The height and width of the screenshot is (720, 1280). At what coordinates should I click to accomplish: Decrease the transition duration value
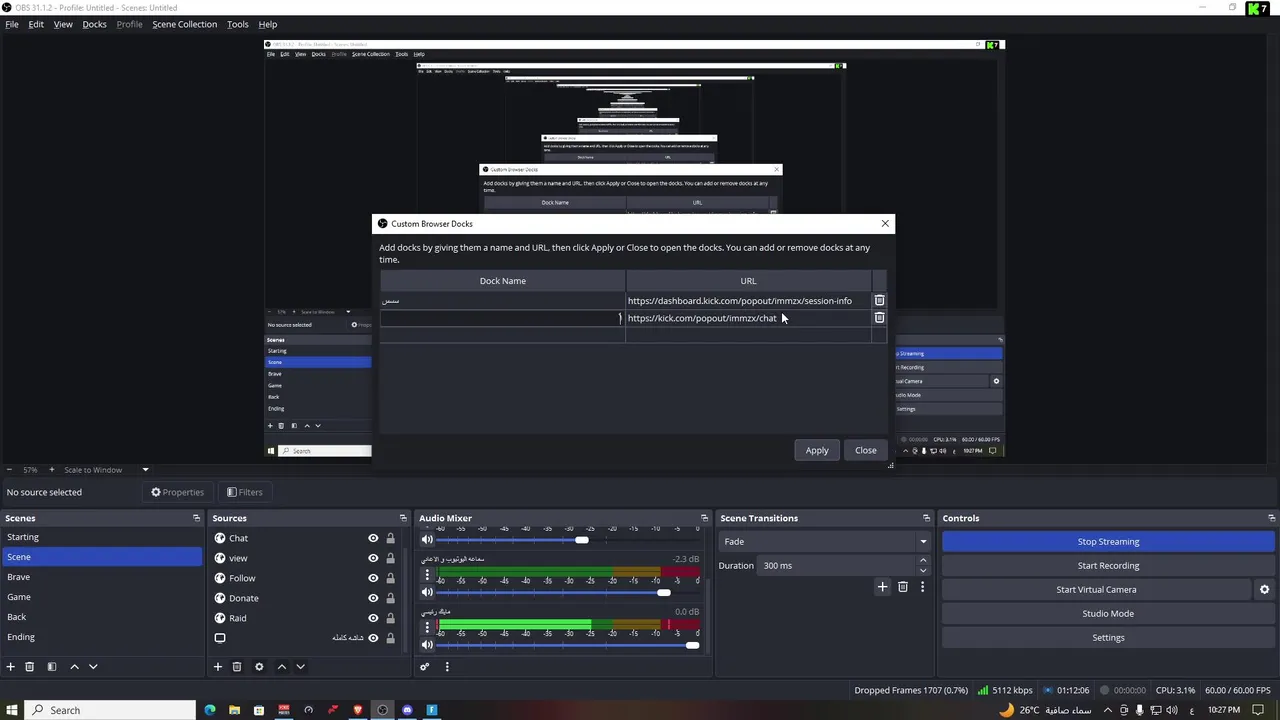click(923, 570)
